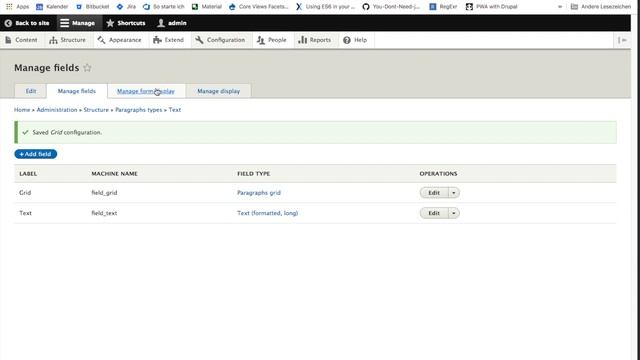Open the admin user menu

[x=172, y=23]
